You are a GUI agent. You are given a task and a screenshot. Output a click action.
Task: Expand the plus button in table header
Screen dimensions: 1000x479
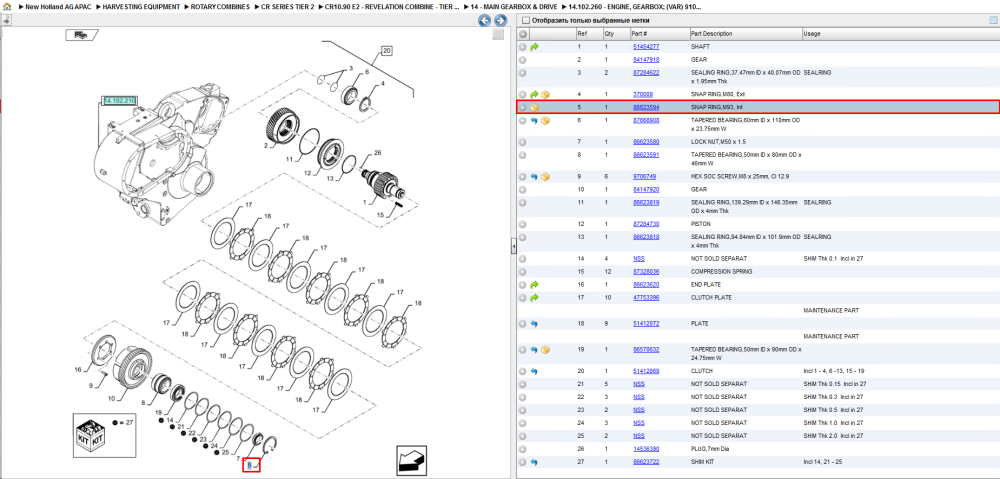522,34
